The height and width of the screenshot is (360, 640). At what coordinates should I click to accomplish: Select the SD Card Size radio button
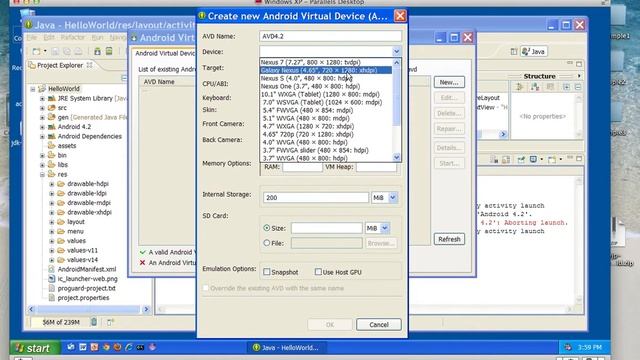click(x=267, y=228)
